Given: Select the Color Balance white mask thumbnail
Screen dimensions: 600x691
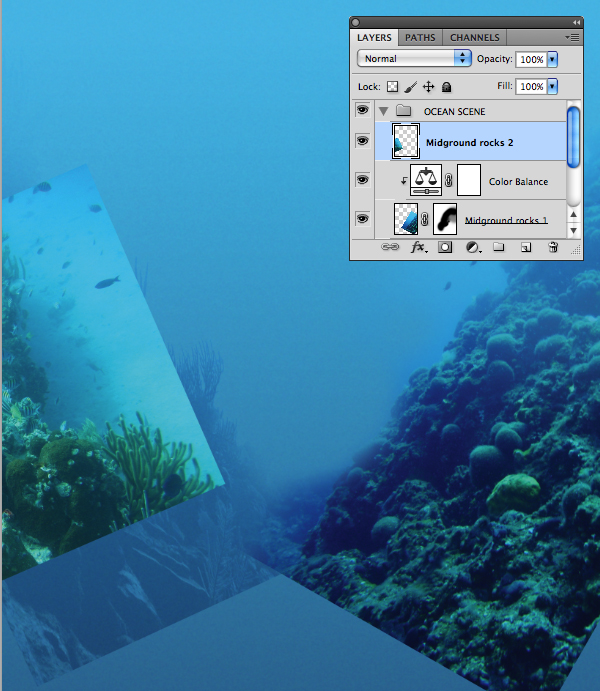Looking at the screenshot, I should pos(469,180).
